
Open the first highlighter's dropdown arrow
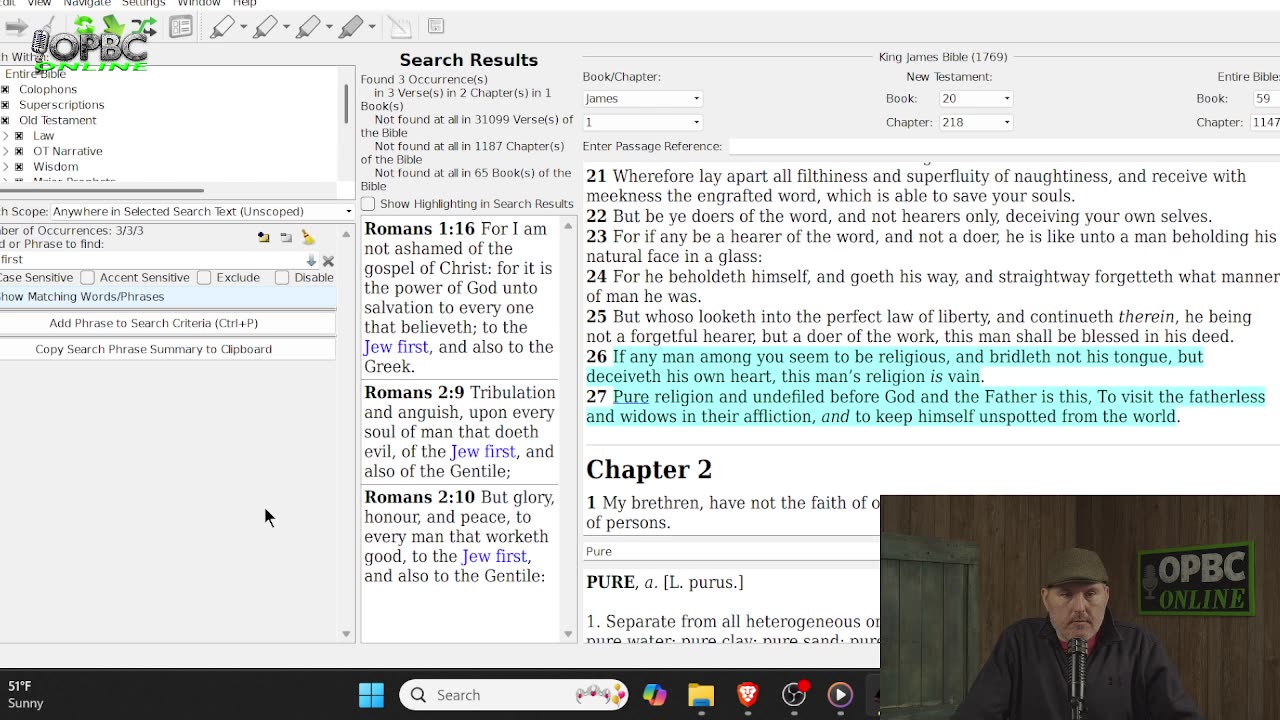click(243, 27)
